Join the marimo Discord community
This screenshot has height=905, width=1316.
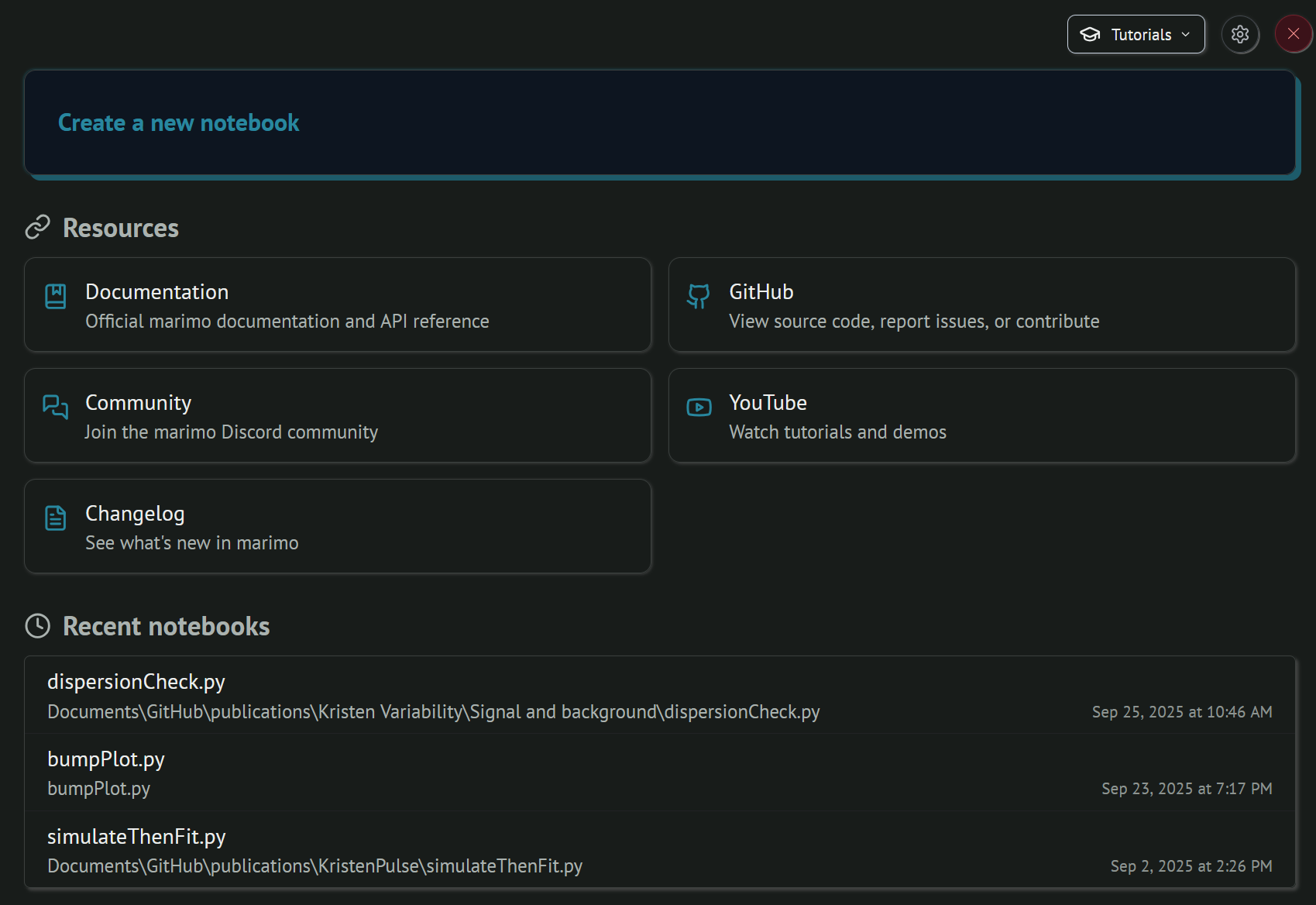tap(232, 432)
